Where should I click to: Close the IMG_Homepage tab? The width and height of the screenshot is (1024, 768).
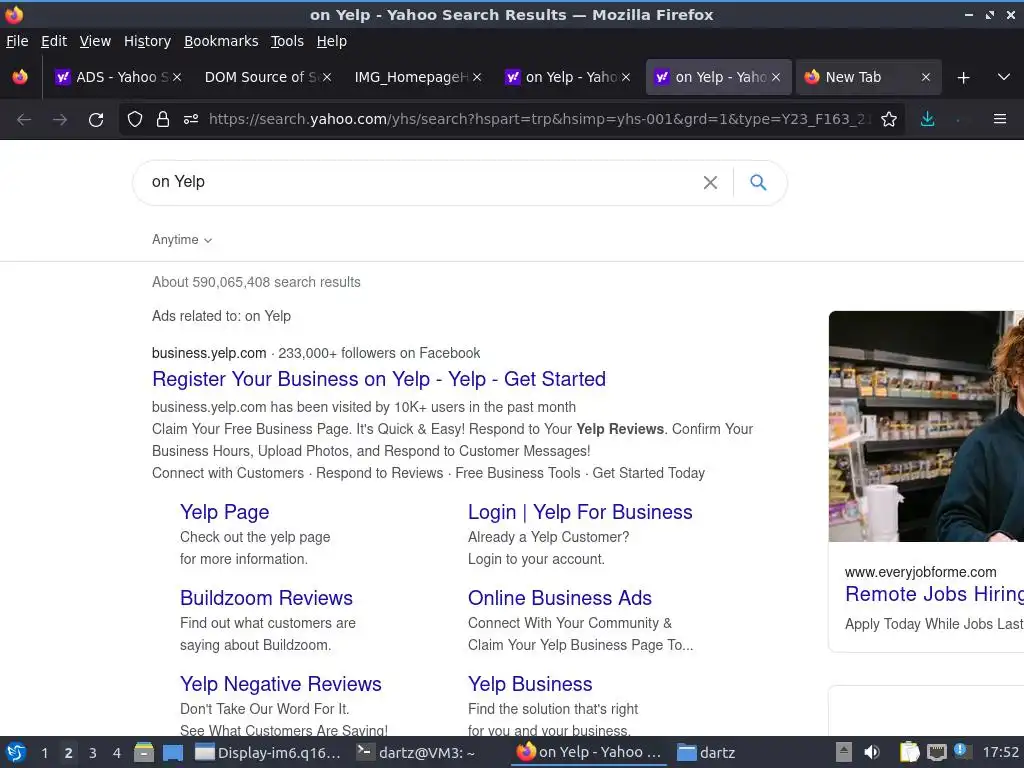[477, 77]
